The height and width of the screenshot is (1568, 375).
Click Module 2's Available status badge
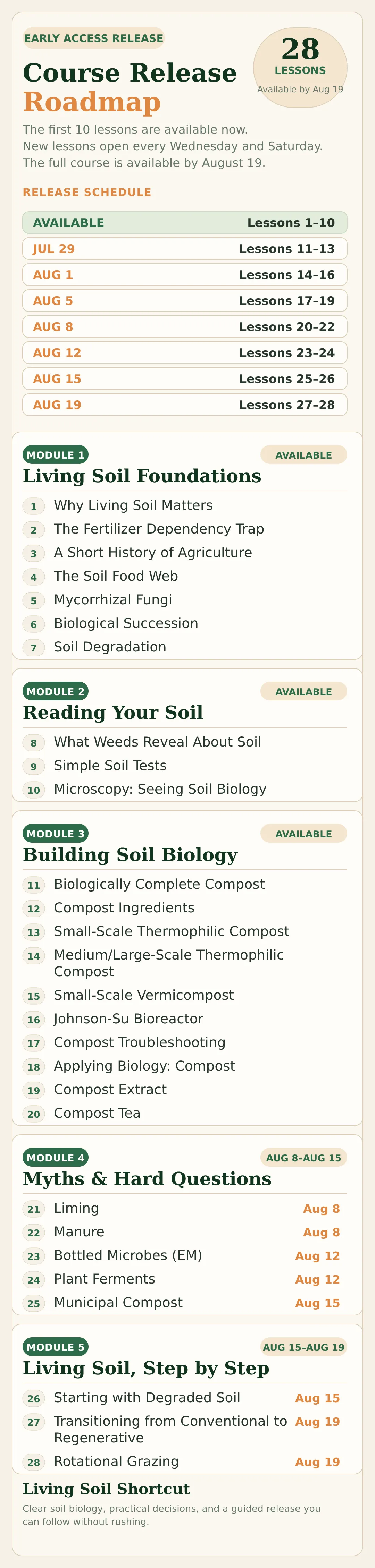304,691
